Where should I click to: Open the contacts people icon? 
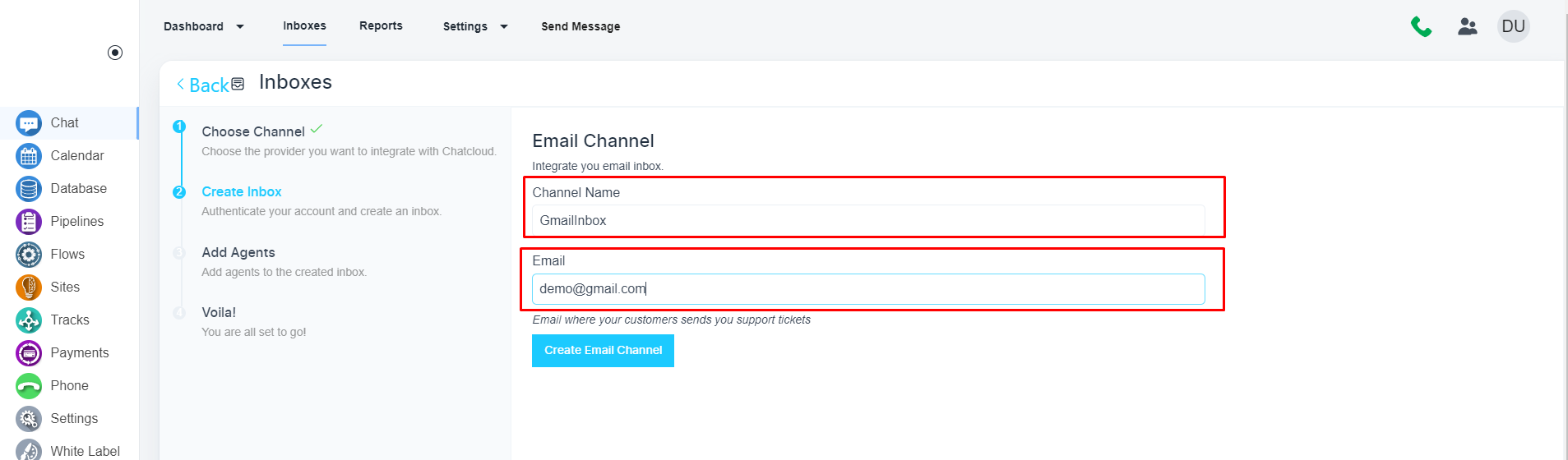(1467, 27)
